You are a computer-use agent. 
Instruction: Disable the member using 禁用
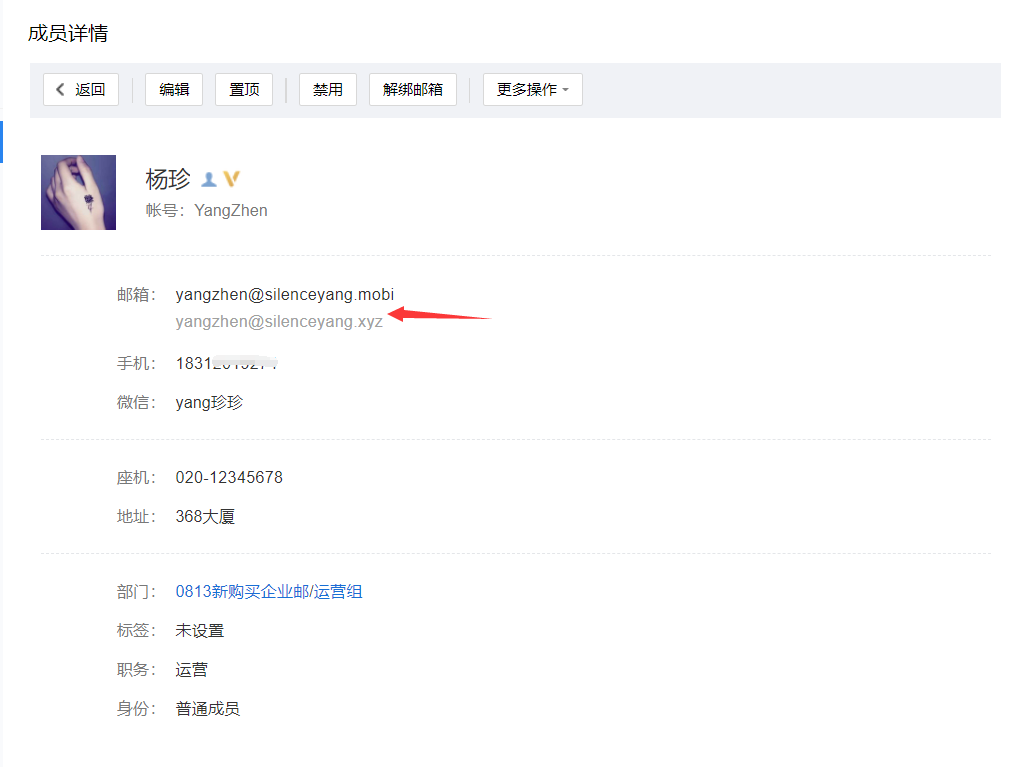click(x=327, y=89)
